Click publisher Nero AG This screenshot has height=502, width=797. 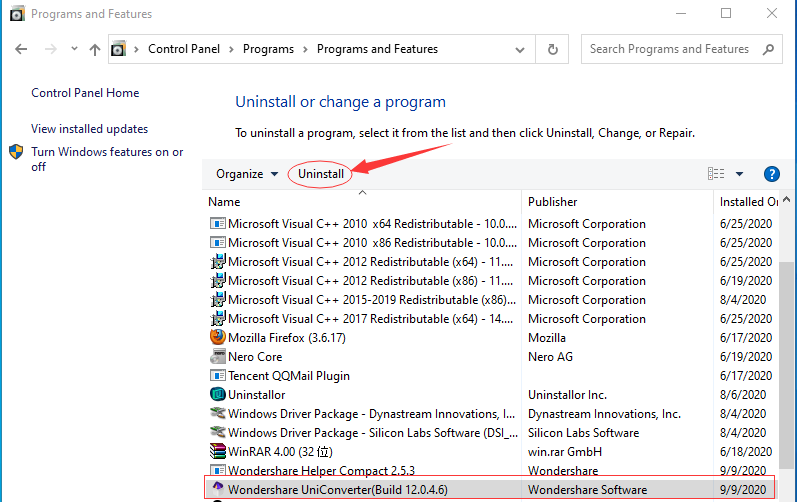pyautogui.click(x=550, y=357)
